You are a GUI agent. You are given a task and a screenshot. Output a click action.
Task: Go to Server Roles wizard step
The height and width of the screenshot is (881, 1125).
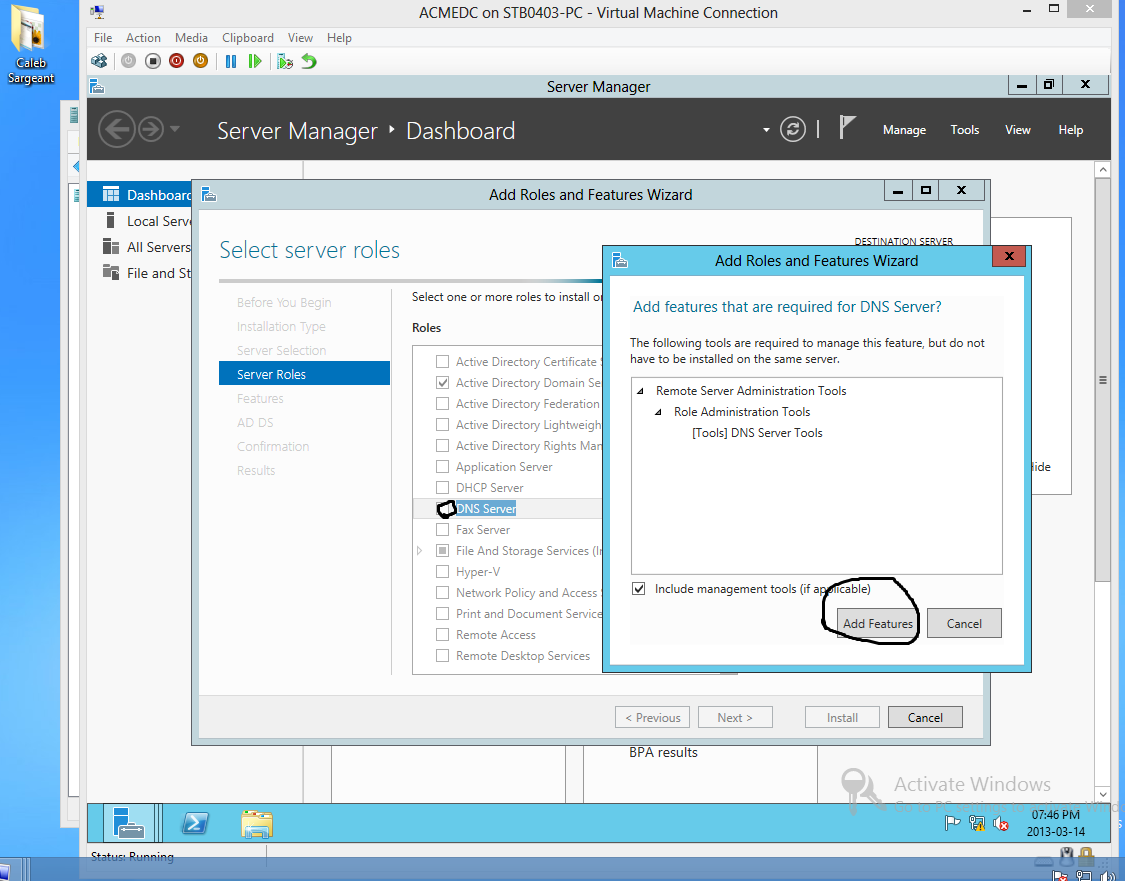tap(304, 374)
